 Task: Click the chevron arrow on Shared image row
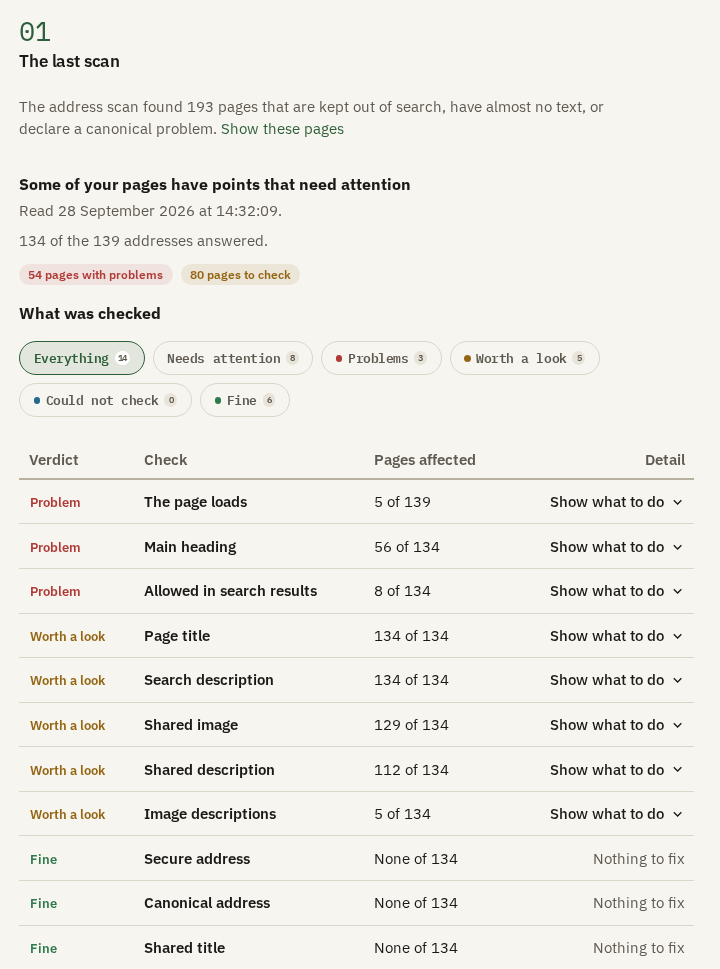[x=677, y=726]
